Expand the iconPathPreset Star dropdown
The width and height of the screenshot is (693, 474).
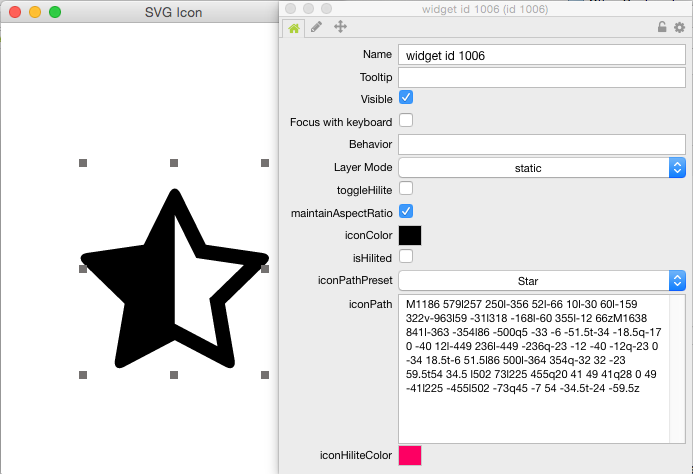point(541,281)
